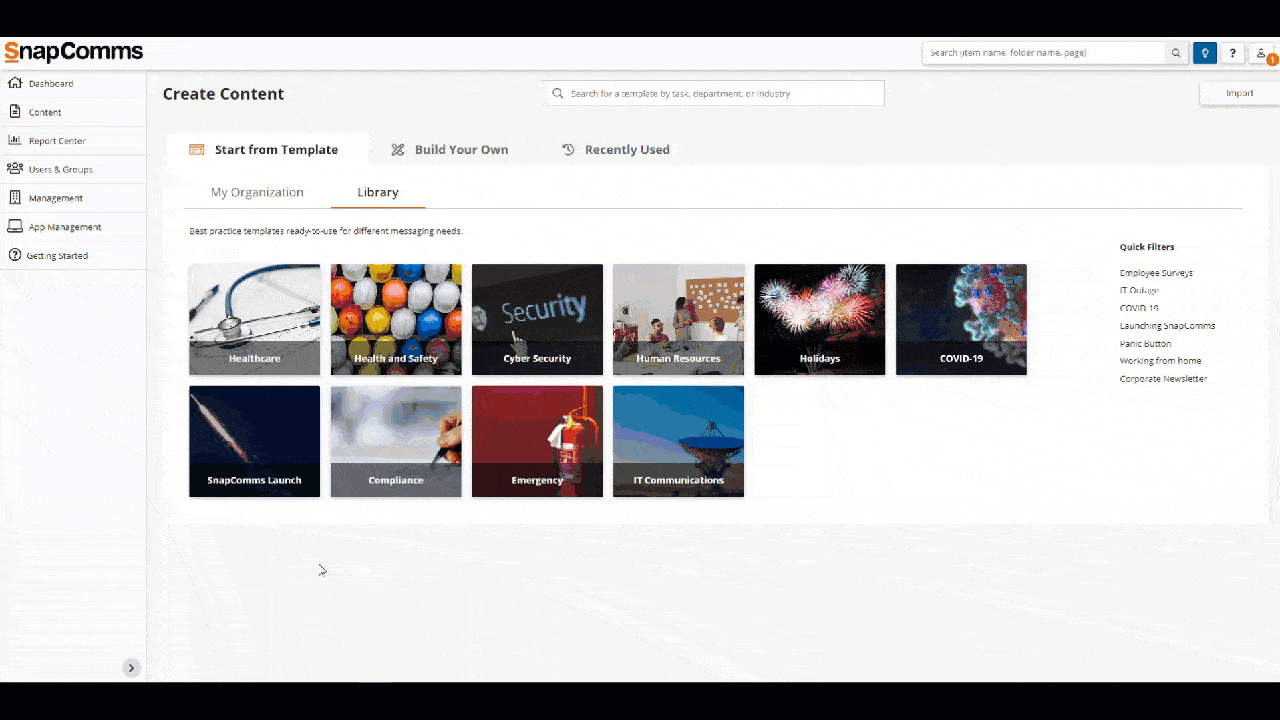The width and height of the screenshot is (1280, 720).
Task: Click the magnifier button in top search
Action: [x=1176, y=53]
